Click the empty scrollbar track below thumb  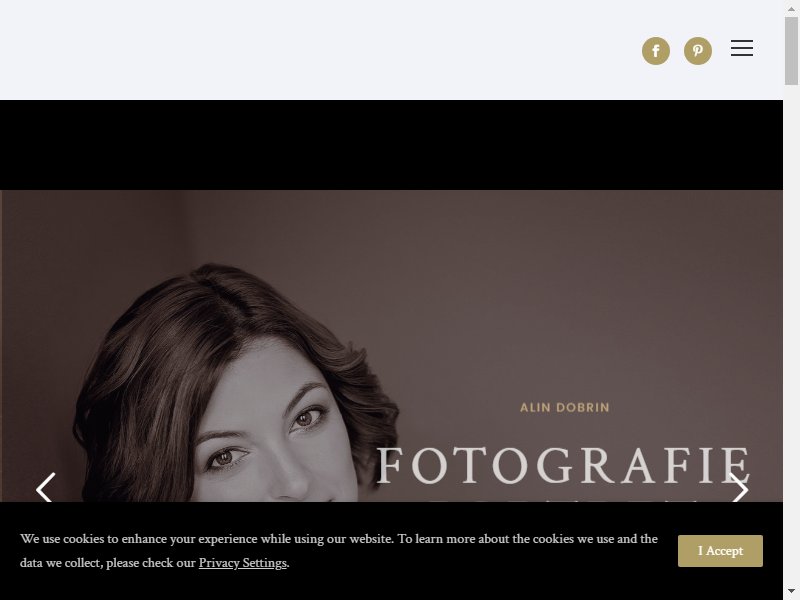(x=791, y=332)
